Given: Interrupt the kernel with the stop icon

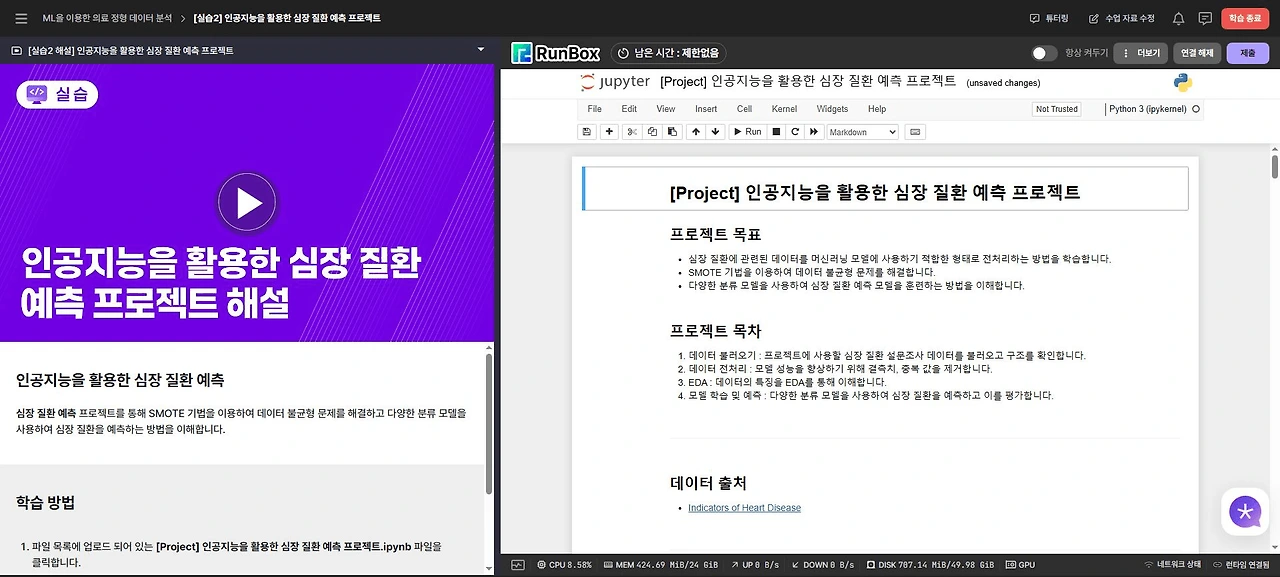Looking at the screenshot, I should 776,132.
